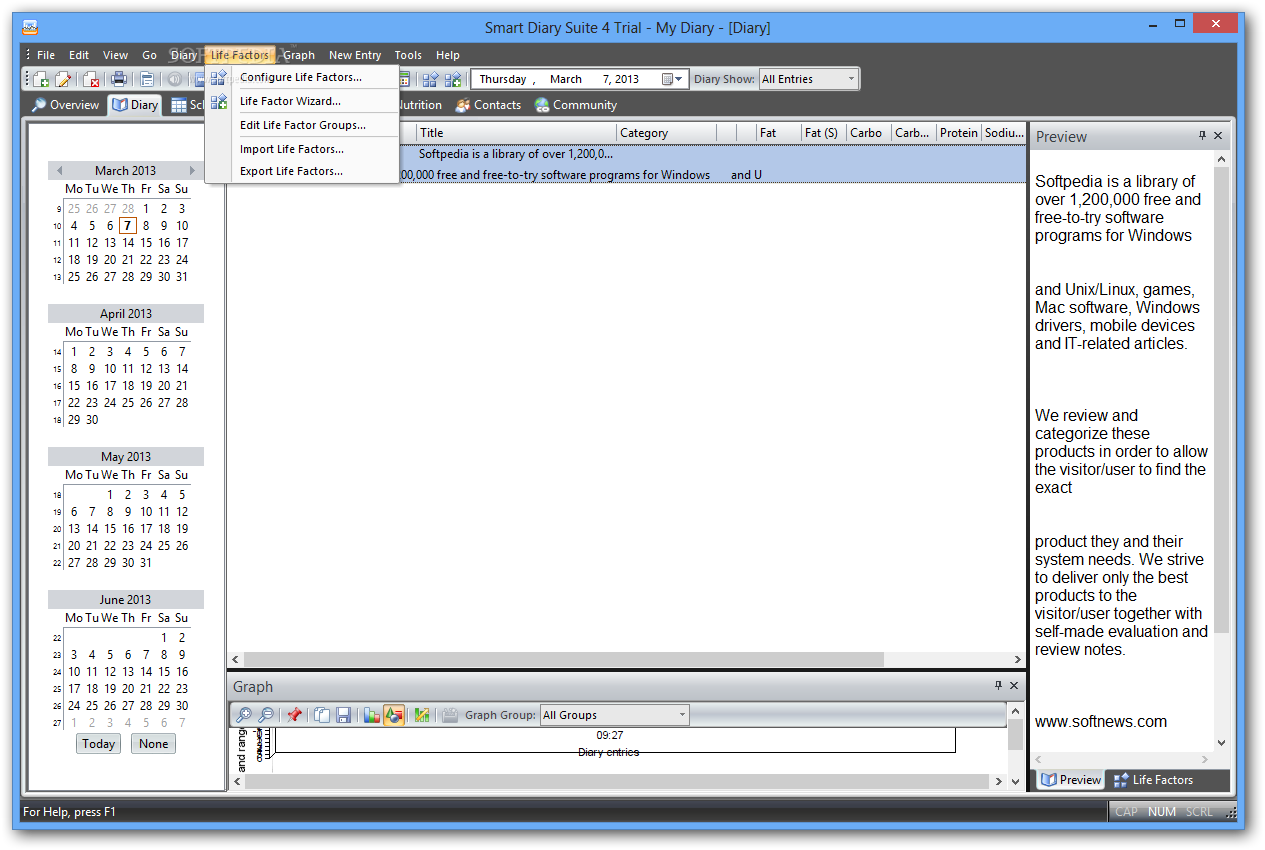Viewport: 1265px width, 850px height.
Task: Select day 20 in April 2013 calendar
Action: tap(164, 386)
